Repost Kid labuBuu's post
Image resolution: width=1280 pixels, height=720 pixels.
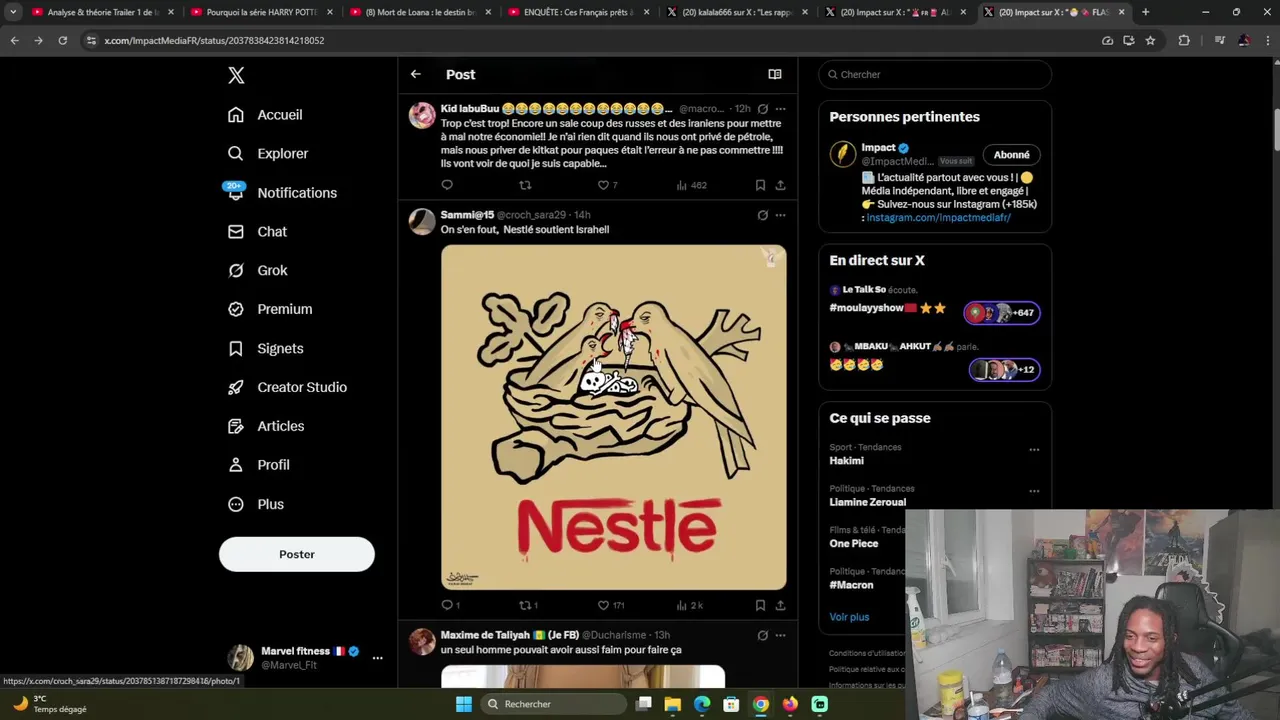tap(525, 185)
